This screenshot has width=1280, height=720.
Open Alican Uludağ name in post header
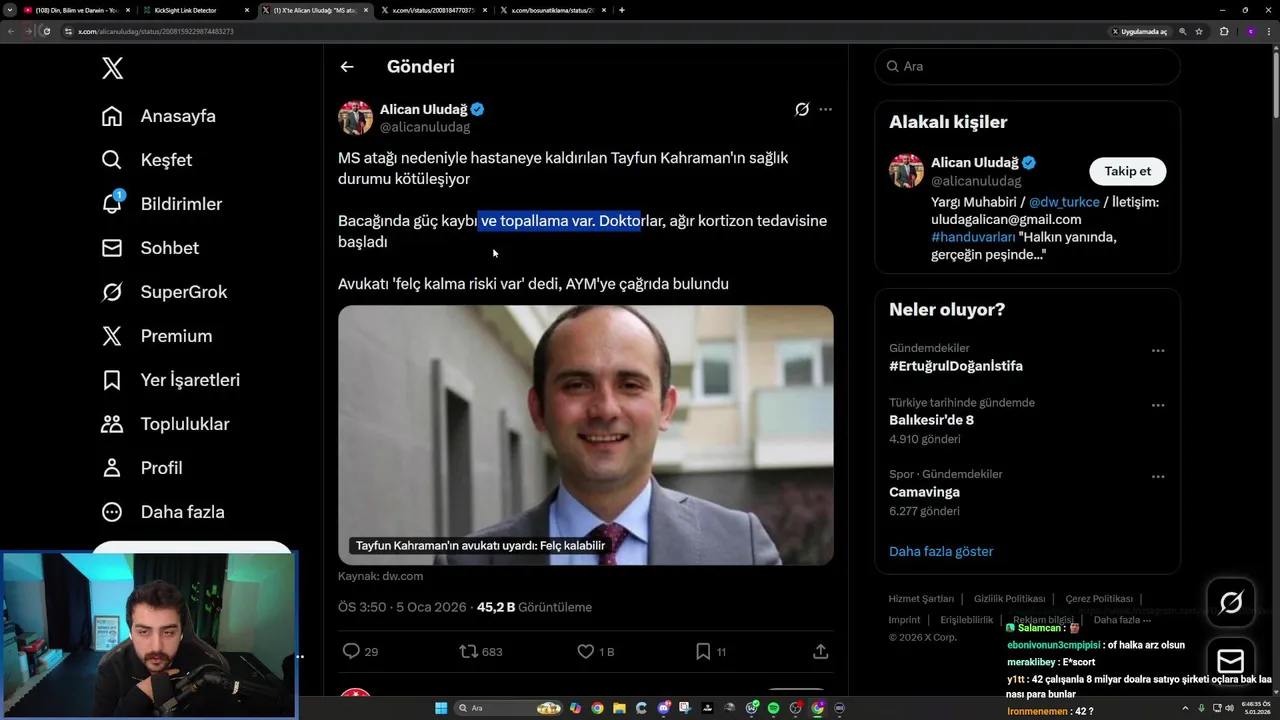tap(423, 109)
